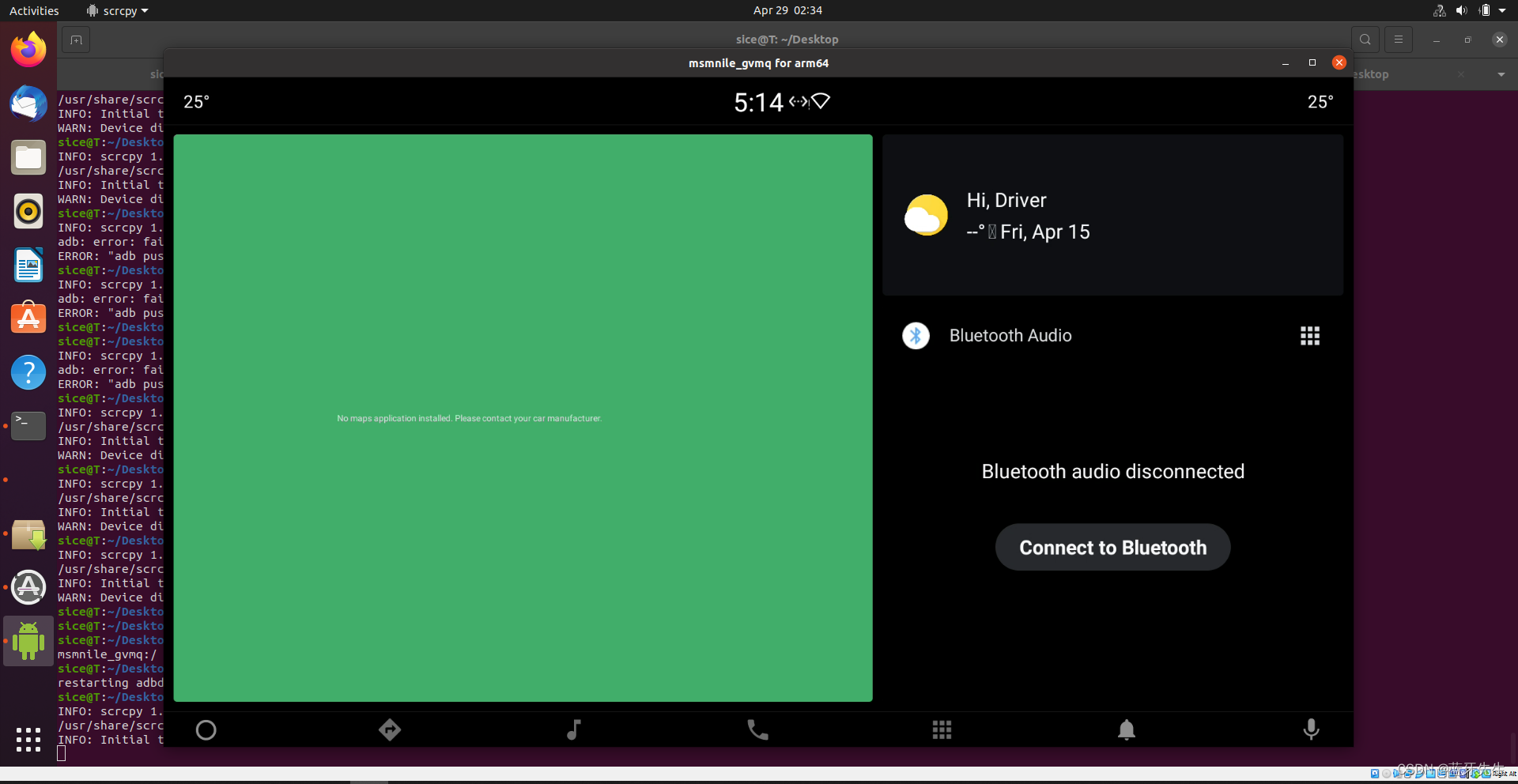Open the hamburger menu in the terminal titlebar
This screenshot has height=784, width=1518.
(1398, 39)
